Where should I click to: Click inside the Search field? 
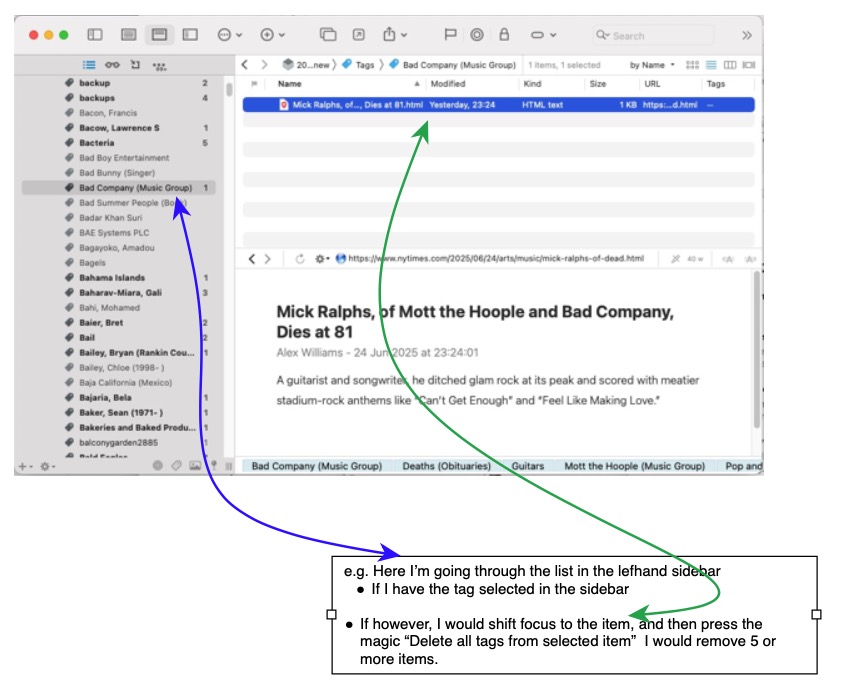653,35
